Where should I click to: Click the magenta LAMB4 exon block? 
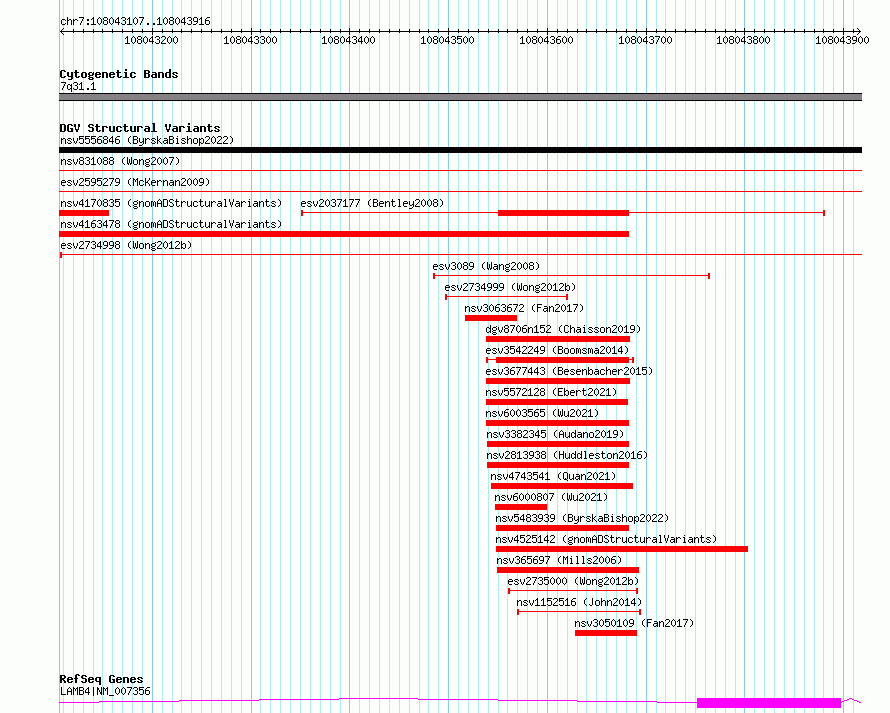click(x=769, y=703)
